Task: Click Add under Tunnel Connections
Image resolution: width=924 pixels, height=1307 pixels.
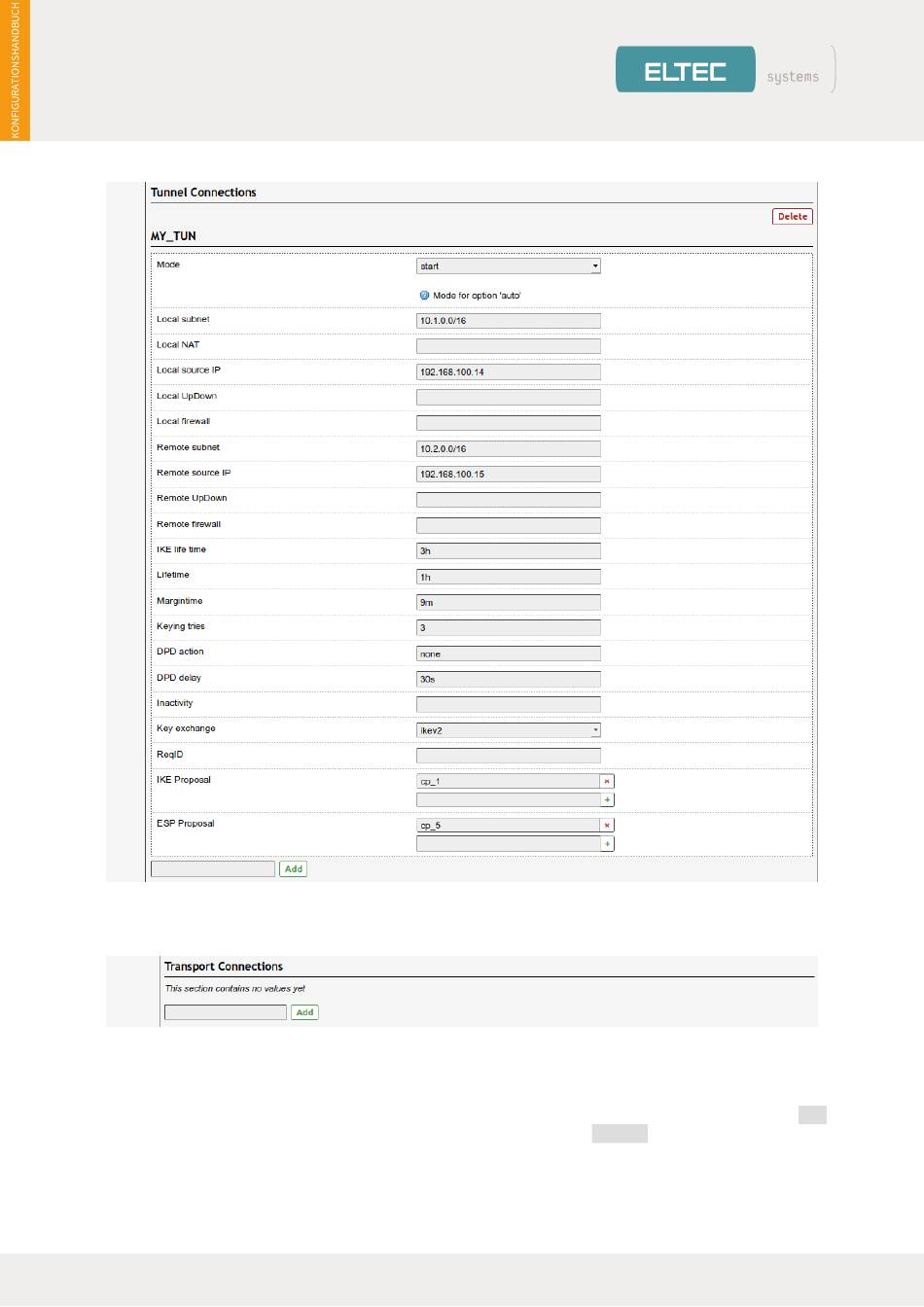Action: click(x=293, y=869)
